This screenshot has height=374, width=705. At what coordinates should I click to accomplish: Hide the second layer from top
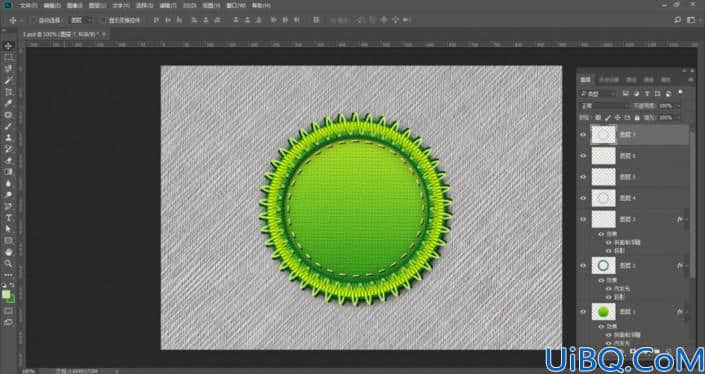pyautogui.click(x=583, y=156)
